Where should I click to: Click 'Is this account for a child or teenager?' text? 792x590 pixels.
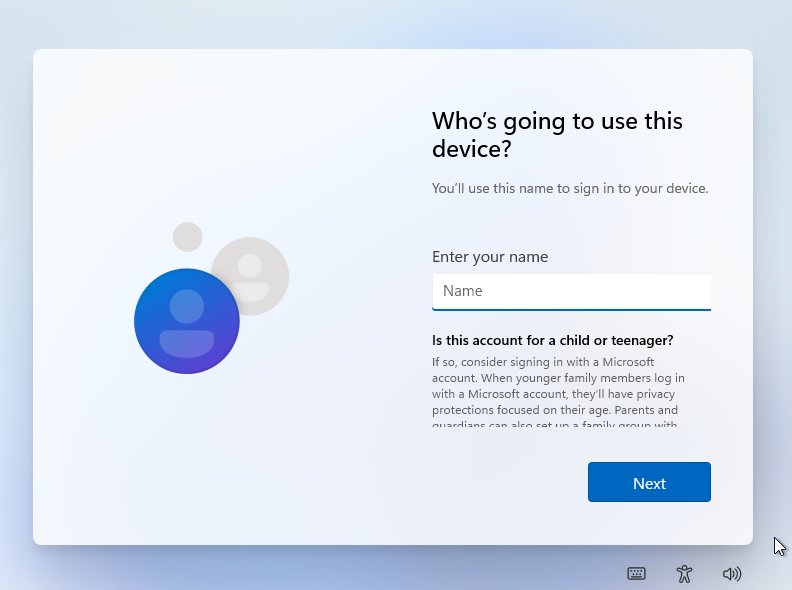tap(553, 340)
